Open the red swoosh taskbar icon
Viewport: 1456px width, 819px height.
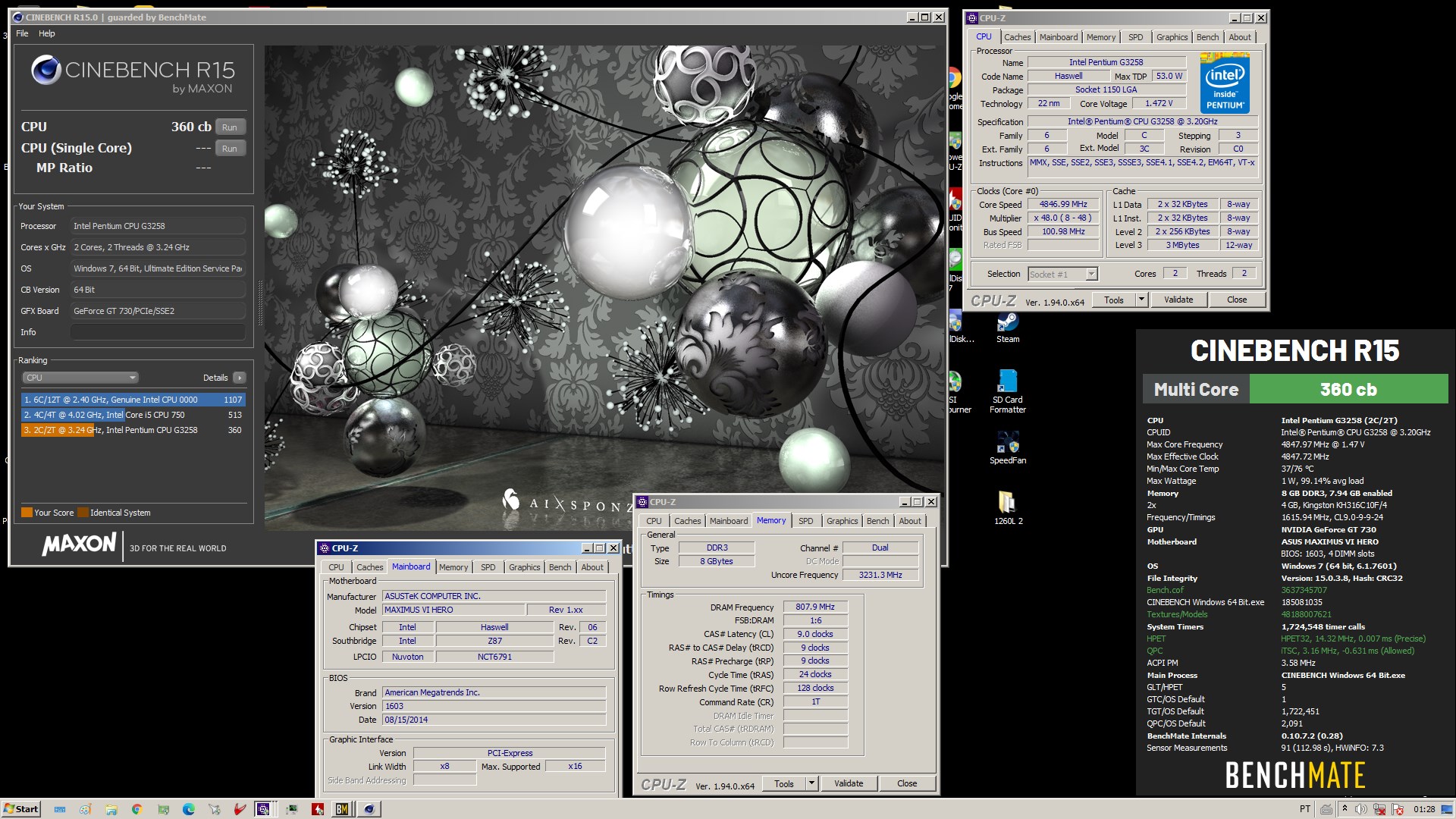click(240, 809)
